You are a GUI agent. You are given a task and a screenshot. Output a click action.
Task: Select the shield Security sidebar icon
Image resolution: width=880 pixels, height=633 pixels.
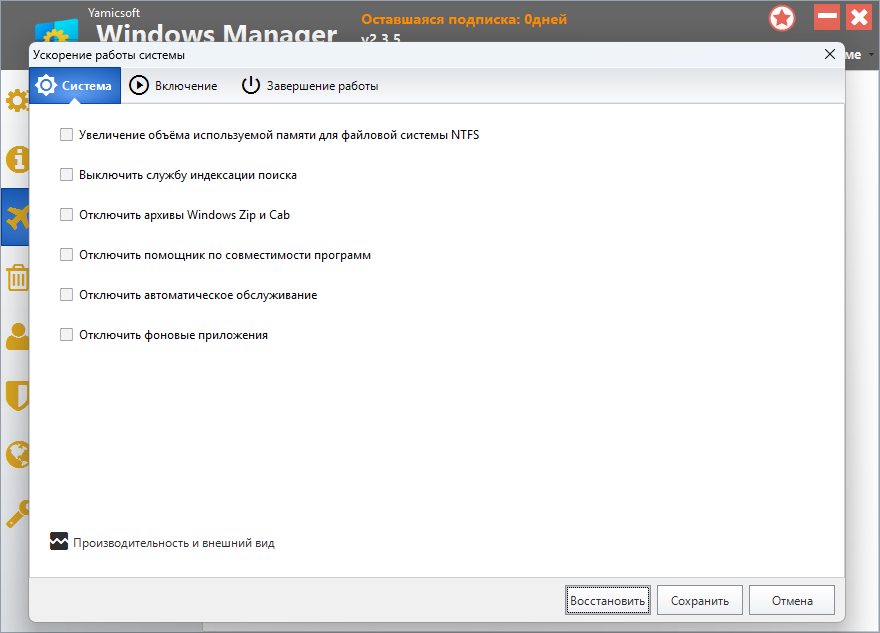tap(15, 396)
